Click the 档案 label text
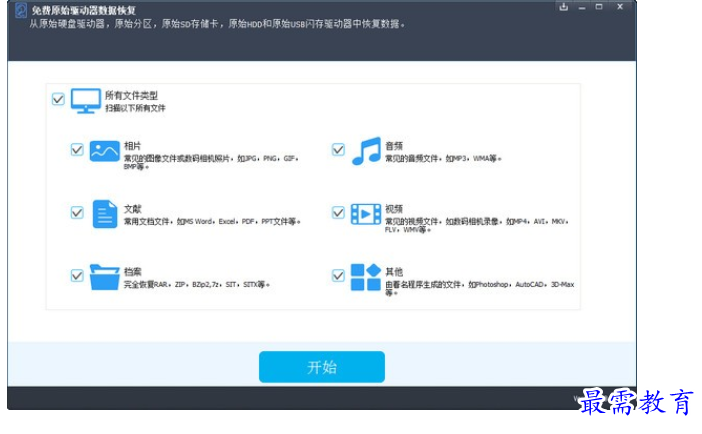 click(x=133, y=272)
